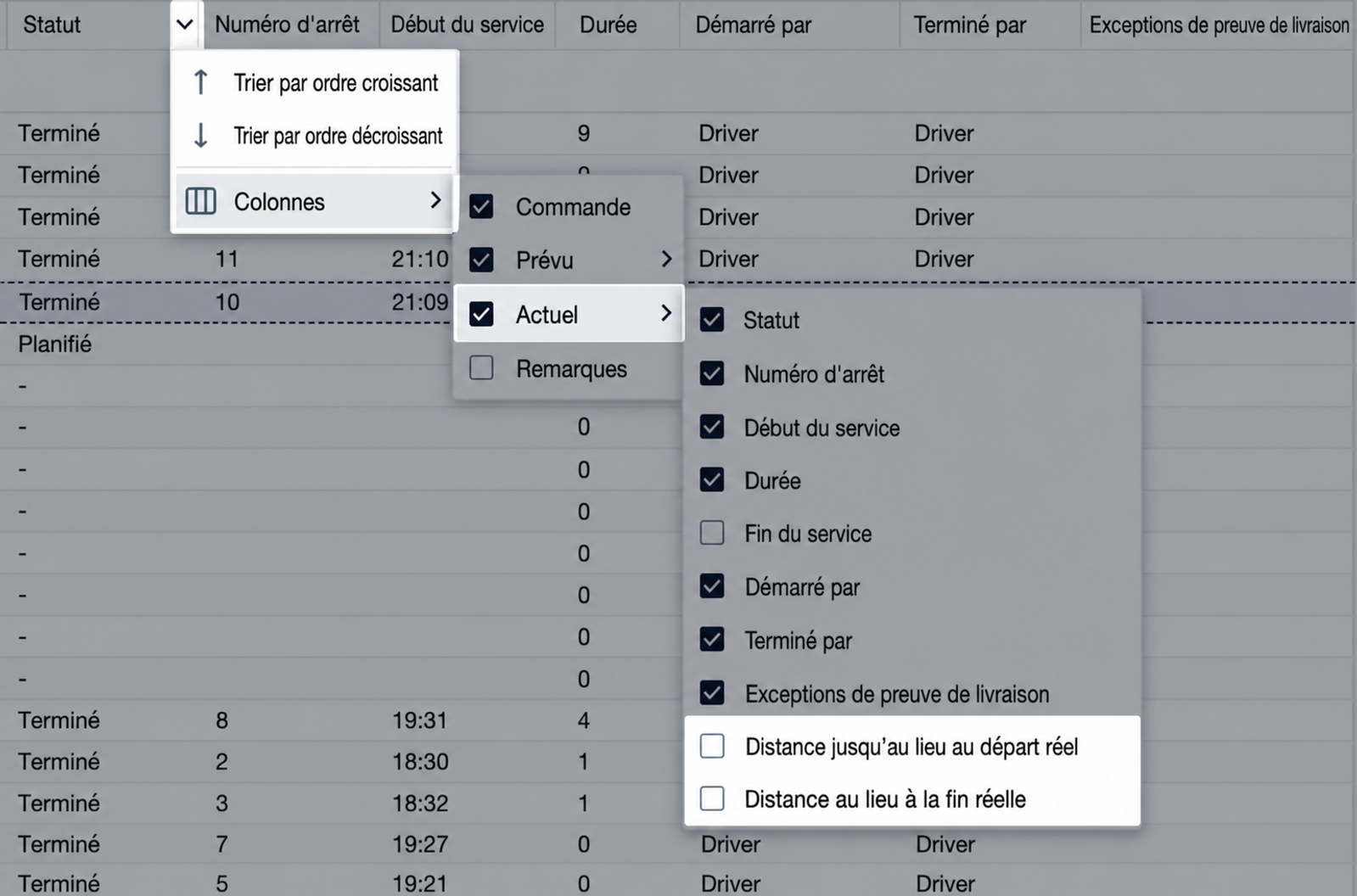Screen dimensions: 1357x896
Task: Uncheck Exceptions de preuve de livraison checkbox
Action: coord(712,693)
